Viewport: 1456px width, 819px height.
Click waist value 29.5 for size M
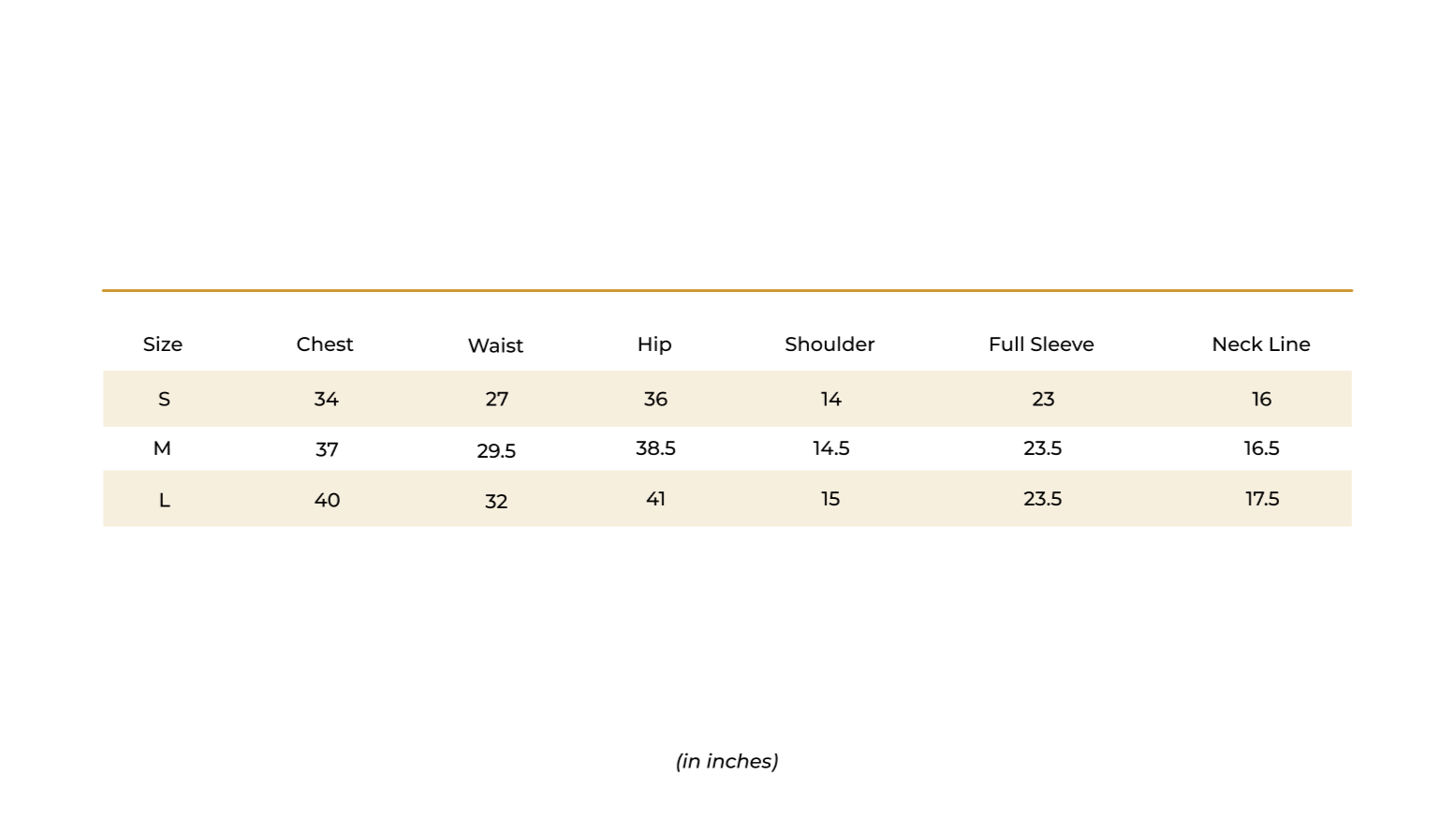point(496,451)
